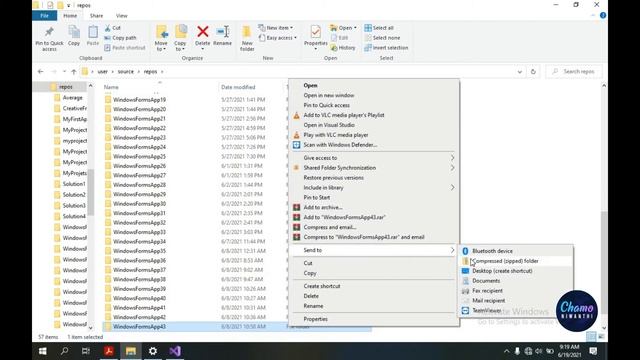This screenshot has width=640, height=360.
Task: Open address bar history dropdown
Action: pyautogui.click(x=520, y=71)
